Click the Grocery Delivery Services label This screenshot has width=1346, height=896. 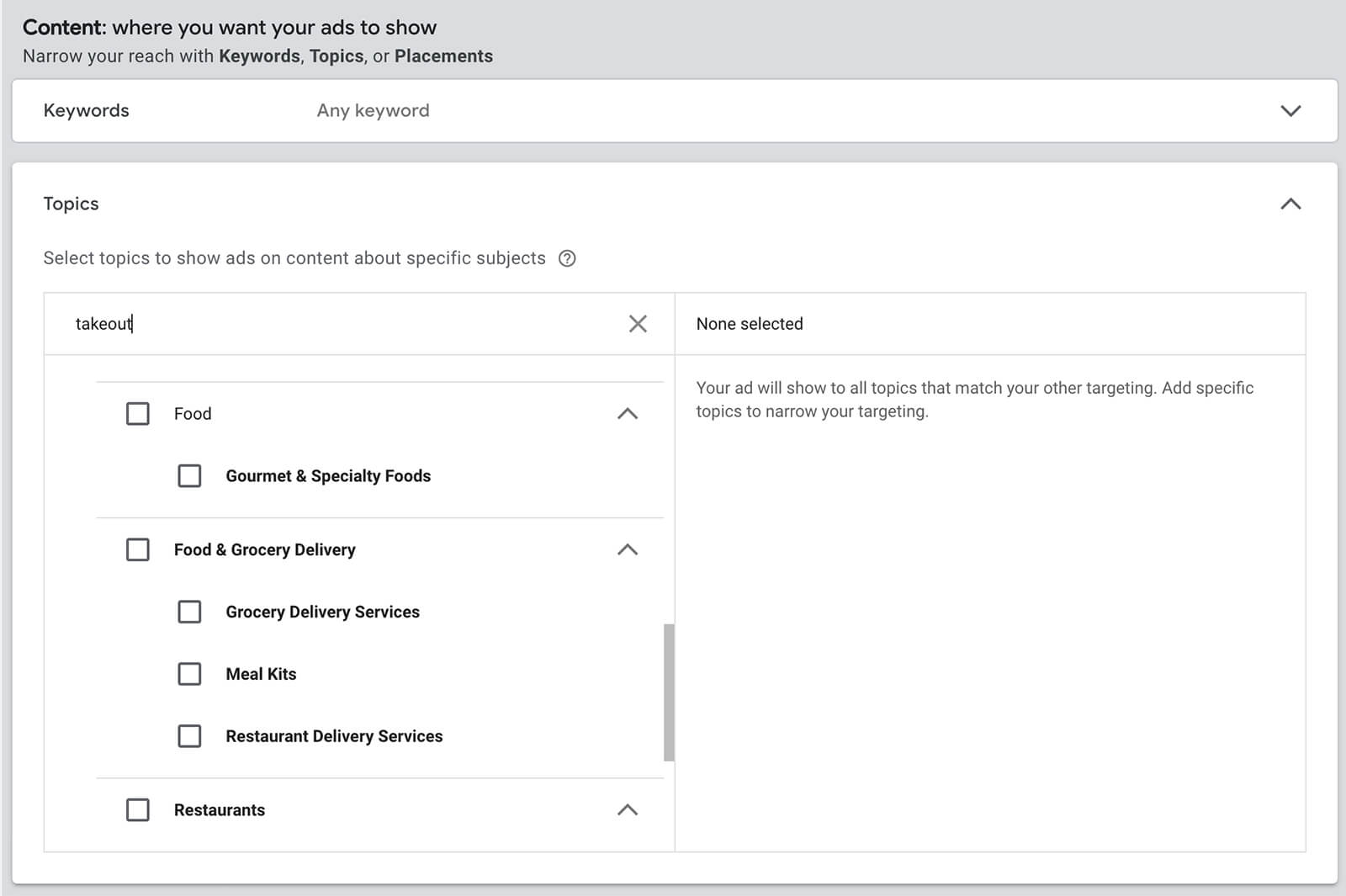click(322, 612)
